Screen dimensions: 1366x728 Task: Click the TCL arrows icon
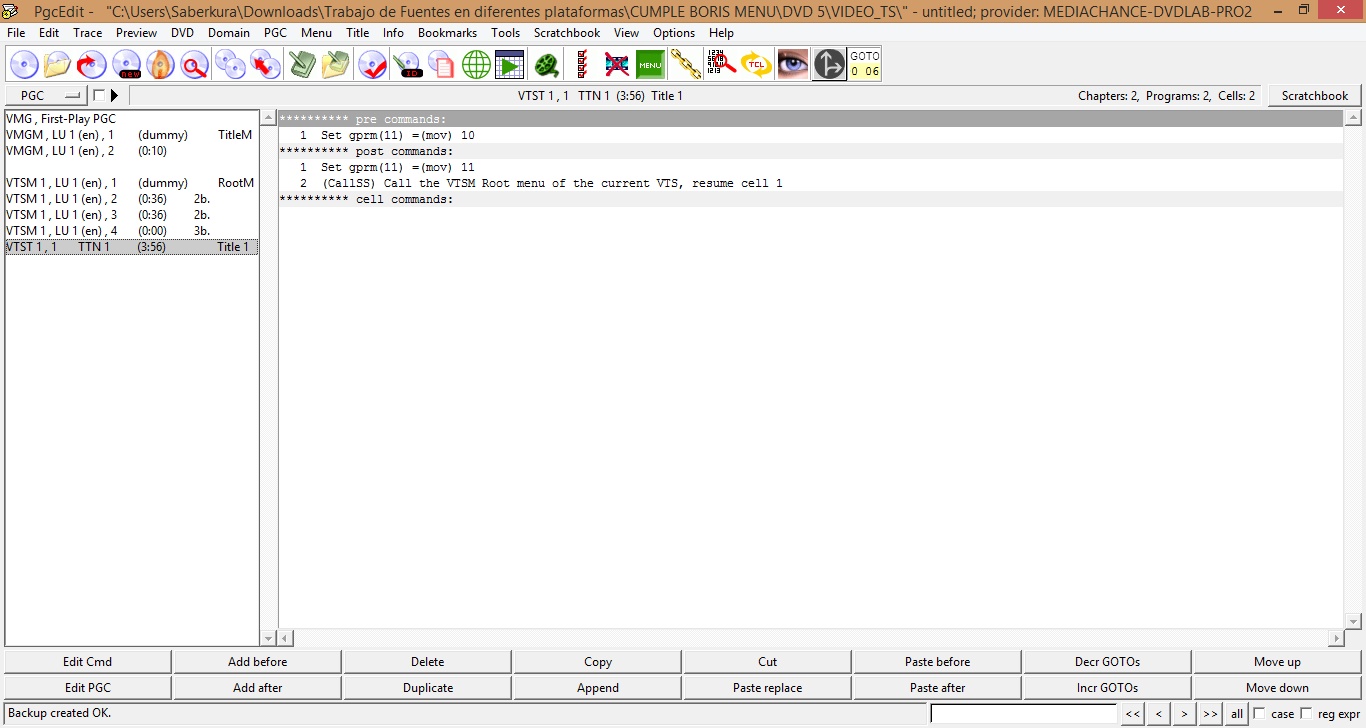[x=757, y=65]
